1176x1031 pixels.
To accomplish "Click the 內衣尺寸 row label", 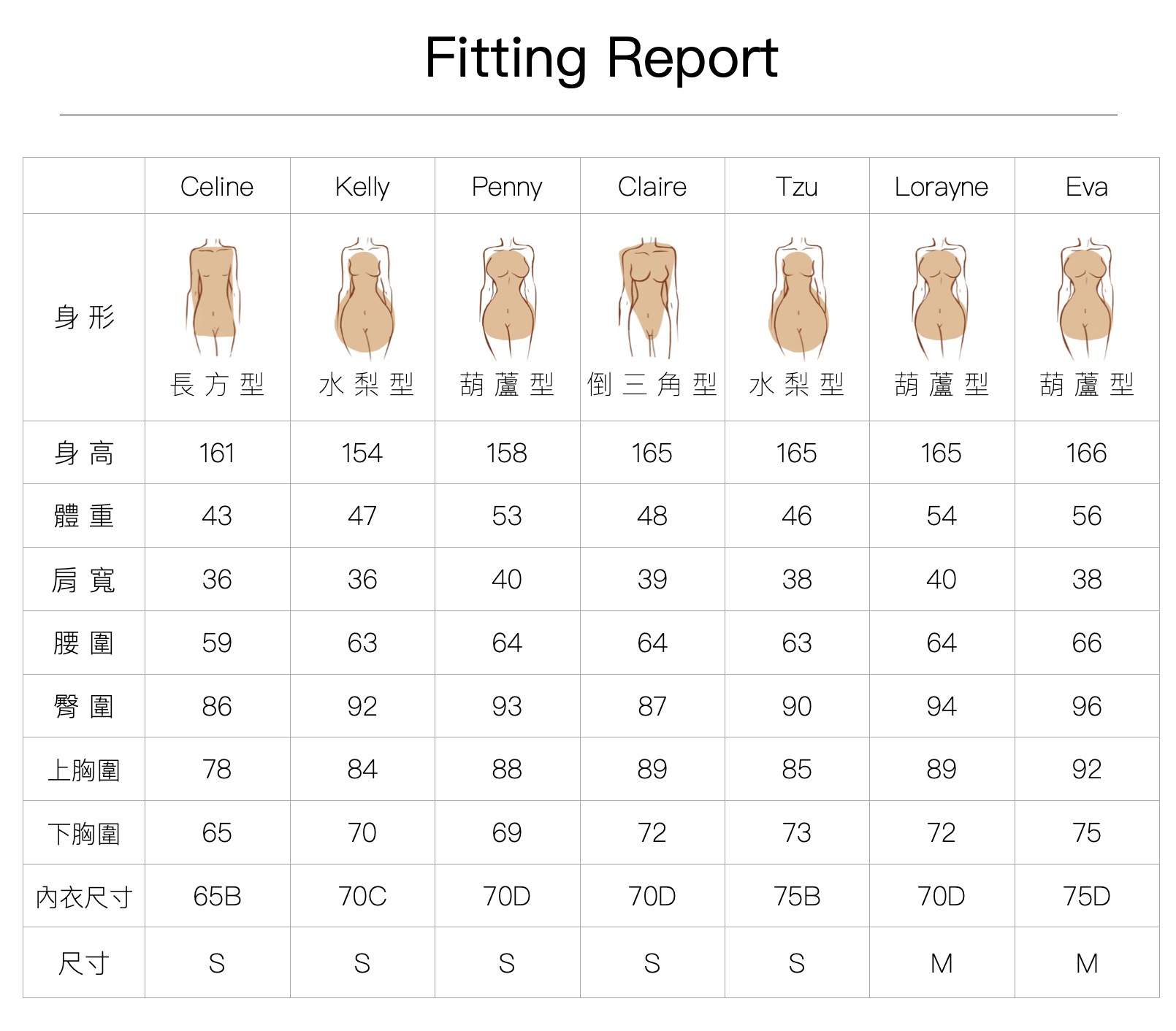I will click(84, 897).
